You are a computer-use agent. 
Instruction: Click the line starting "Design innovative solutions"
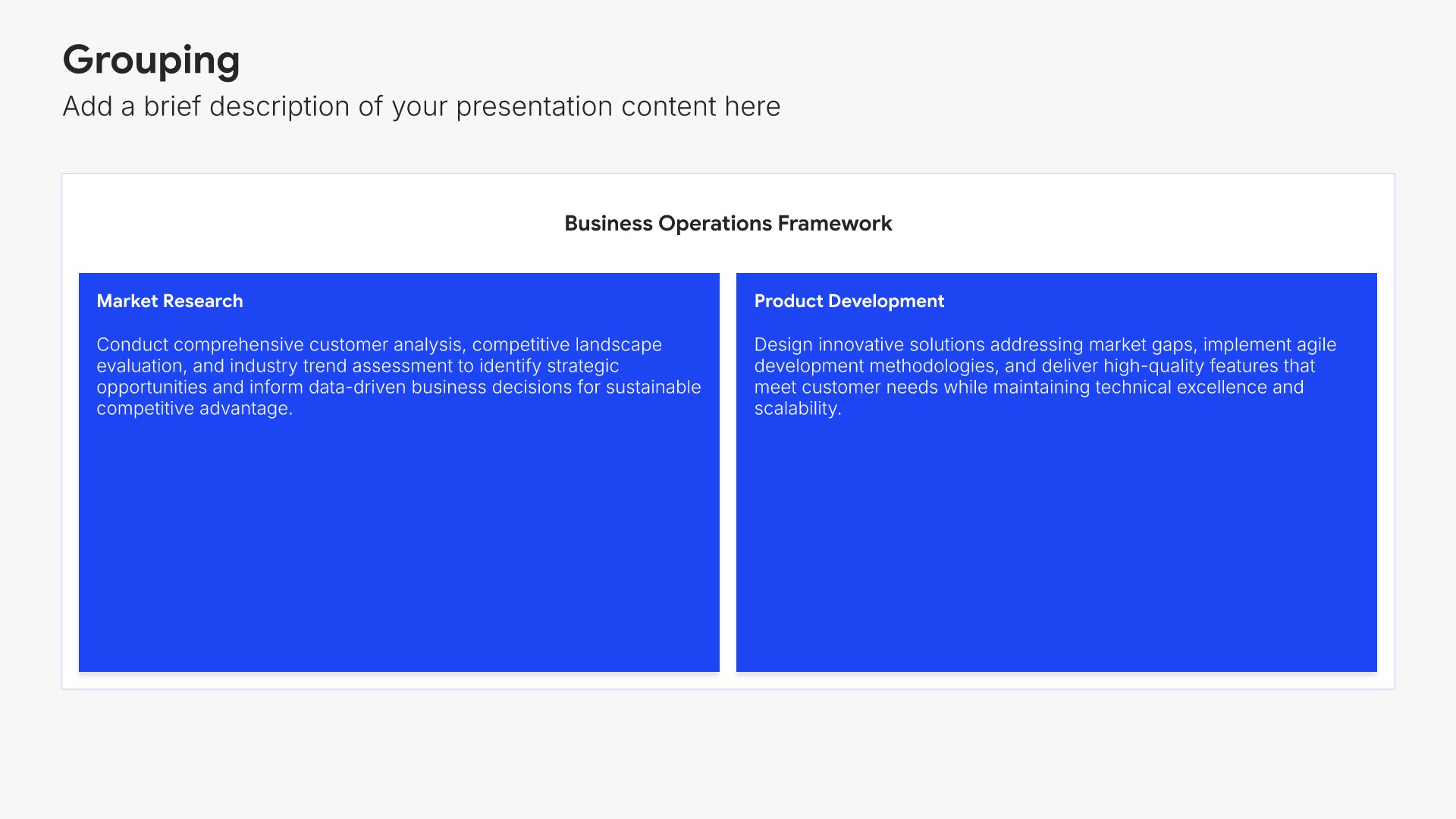[1044, 345]
